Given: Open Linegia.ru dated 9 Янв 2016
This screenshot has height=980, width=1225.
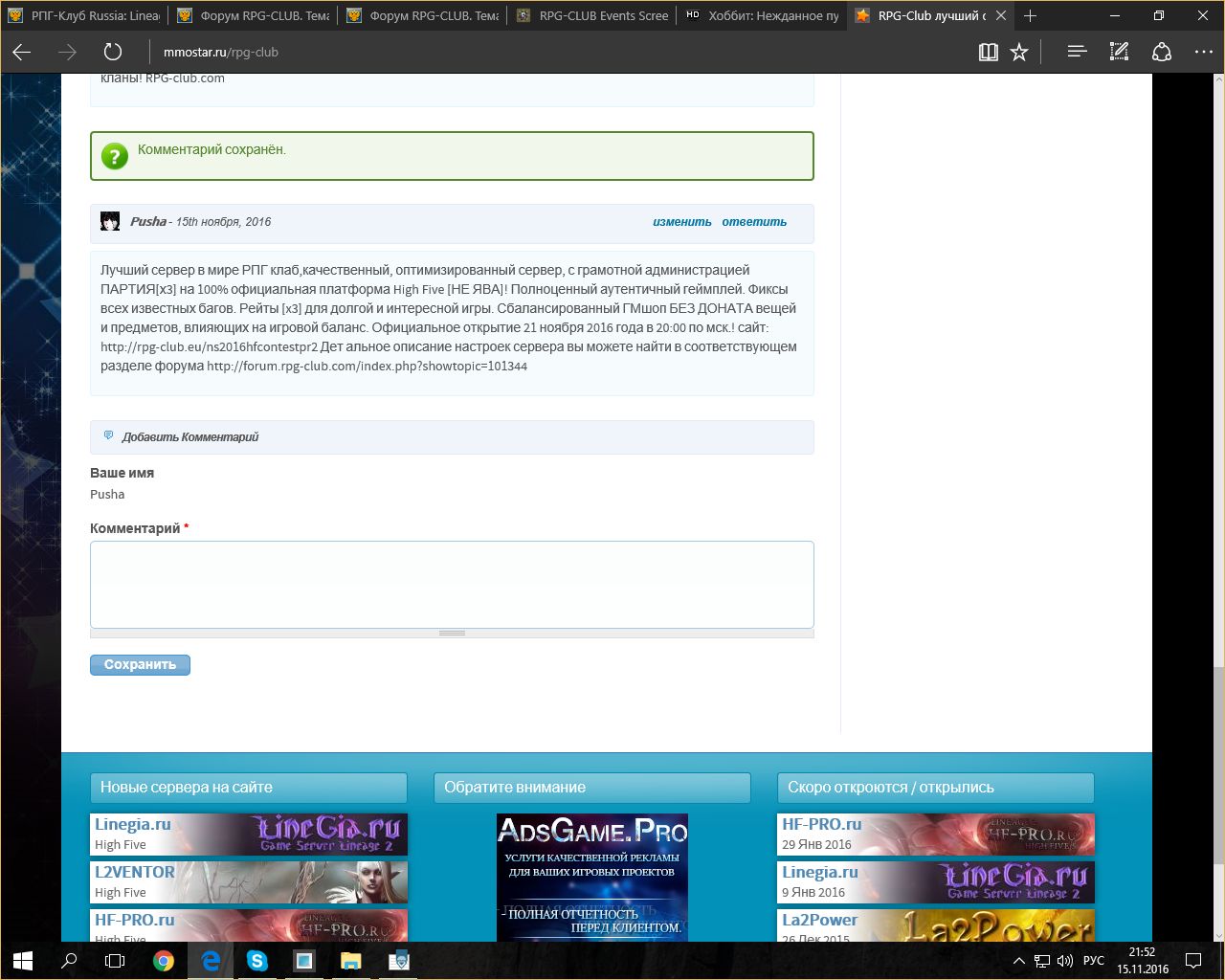Looking at the screenshot, I should coord(936,881).
